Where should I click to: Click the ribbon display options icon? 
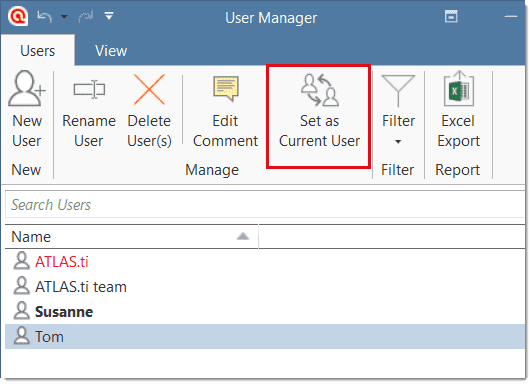451,16
